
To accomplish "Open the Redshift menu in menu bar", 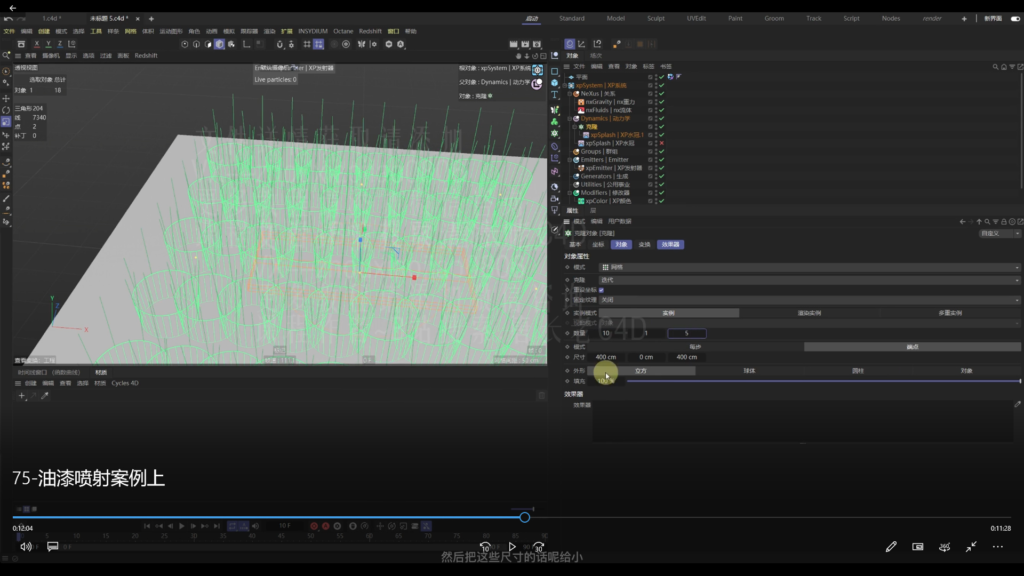I will 370,31.
